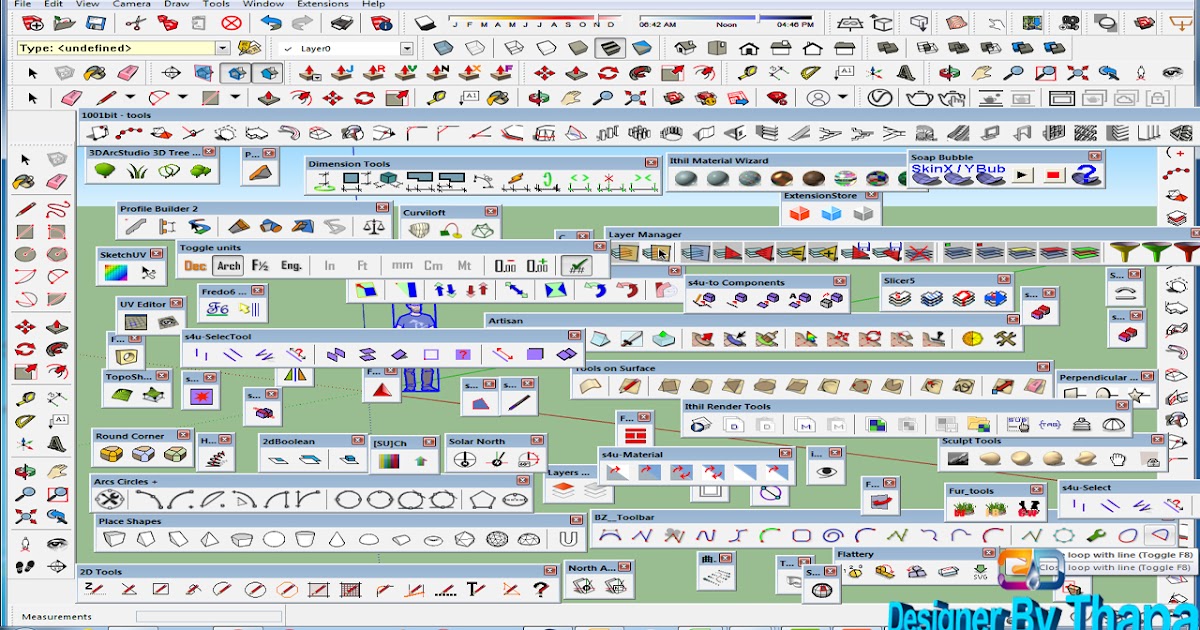Click the red cube in ExtensionStore toolbar
Image resolution: width=1200 pixels, height=630 pixels.
point(797,213)
